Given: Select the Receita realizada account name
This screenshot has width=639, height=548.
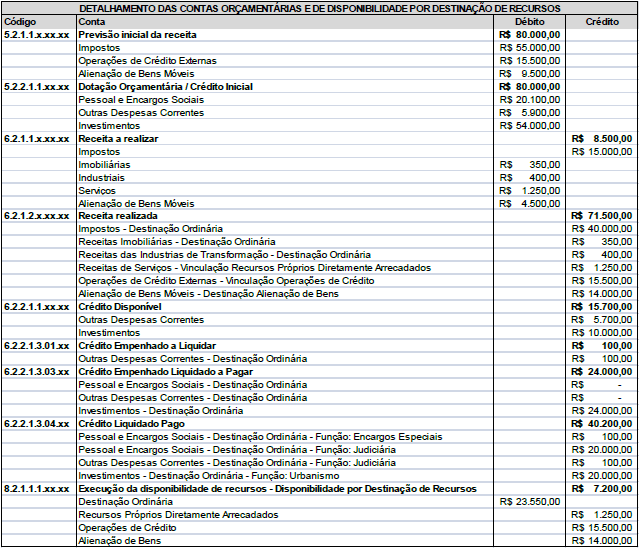Looking at the screenshot, I should tap(118, 216).
